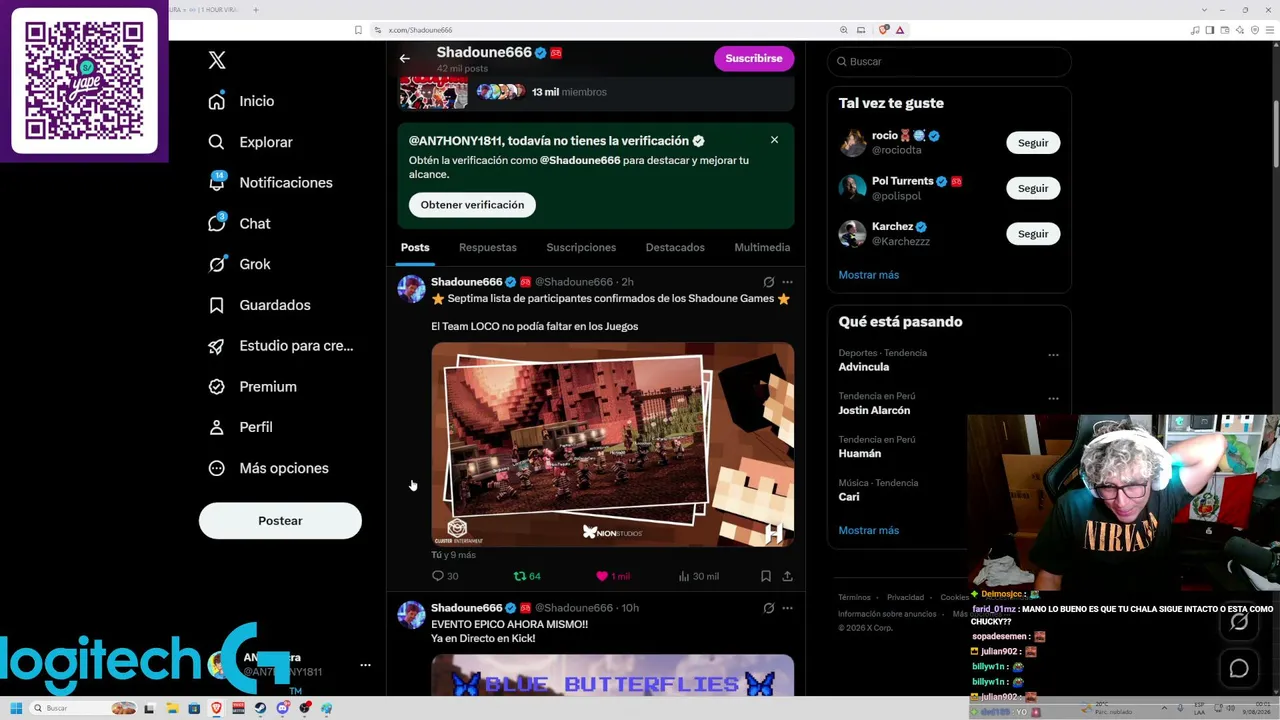Open Chat in the sidebar
Viewport: 1280px width, 720px height.
(x=239, y=223)
